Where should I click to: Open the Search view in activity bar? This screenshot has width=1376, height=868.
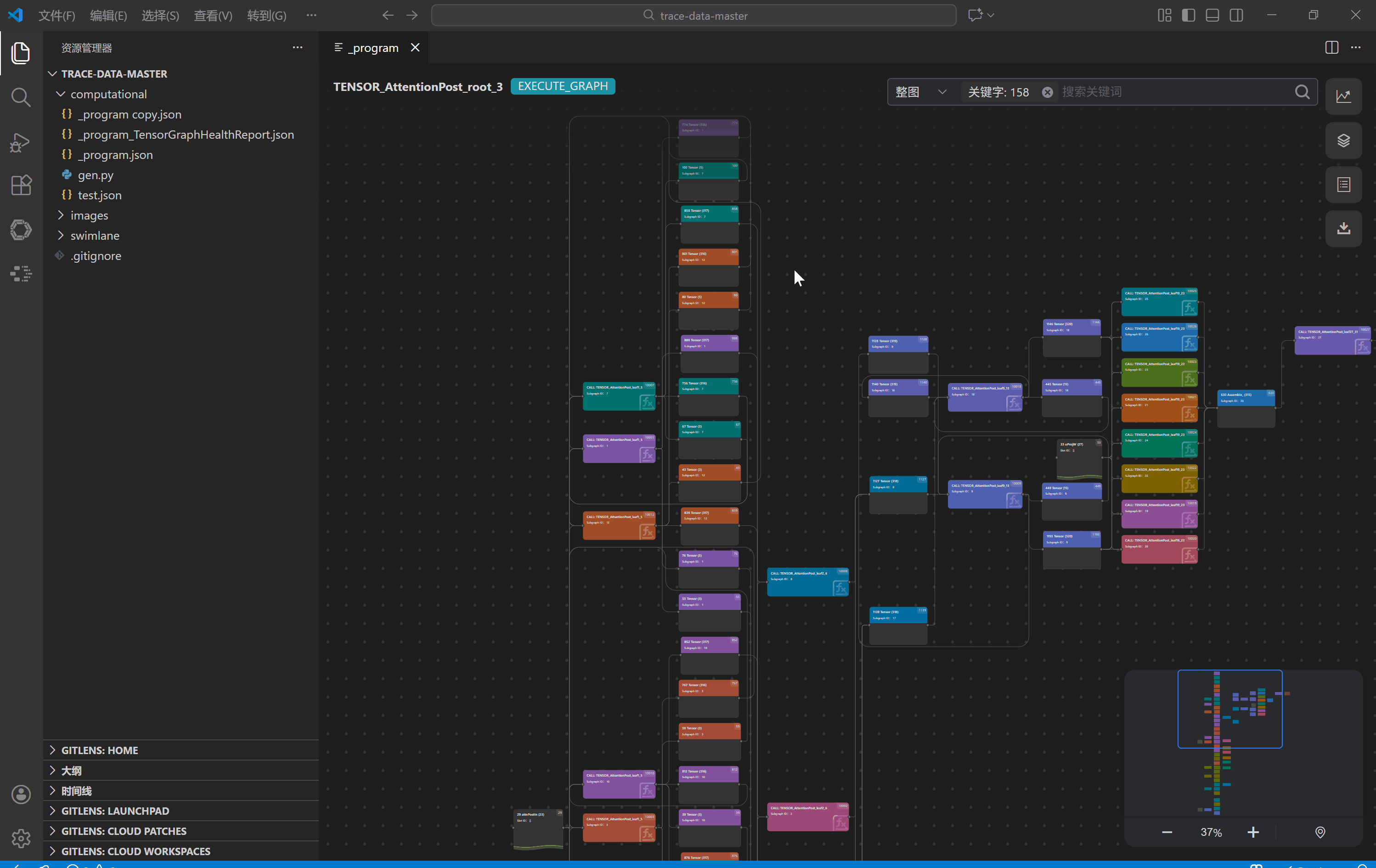pyautogui.click(x=21, y=97)
